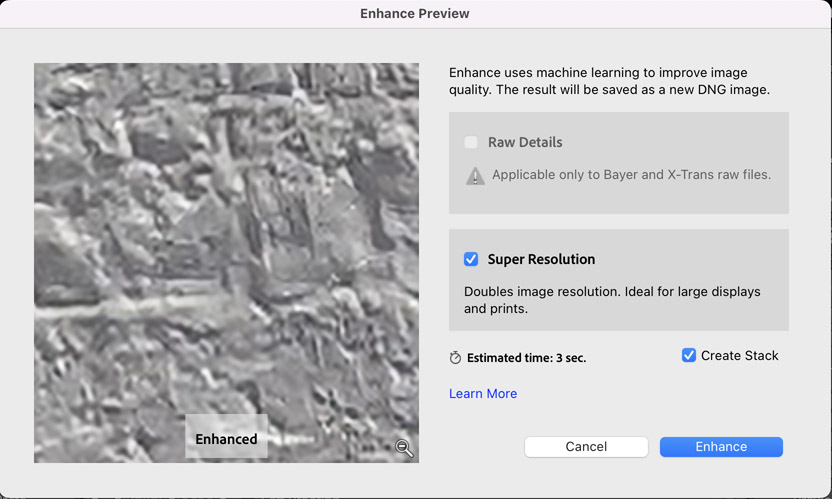832x499 pixels.
Task: Click the Raw Details label text
Action: tap(525, 142)
